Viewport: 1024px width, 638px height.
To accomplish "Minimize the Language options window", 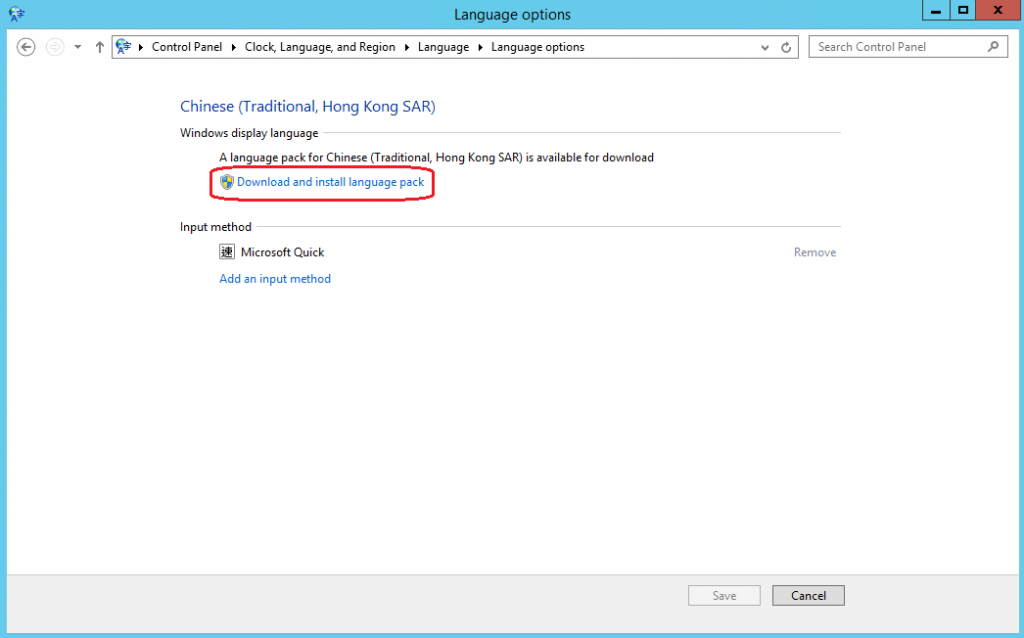I will click(x=936, y=10).
